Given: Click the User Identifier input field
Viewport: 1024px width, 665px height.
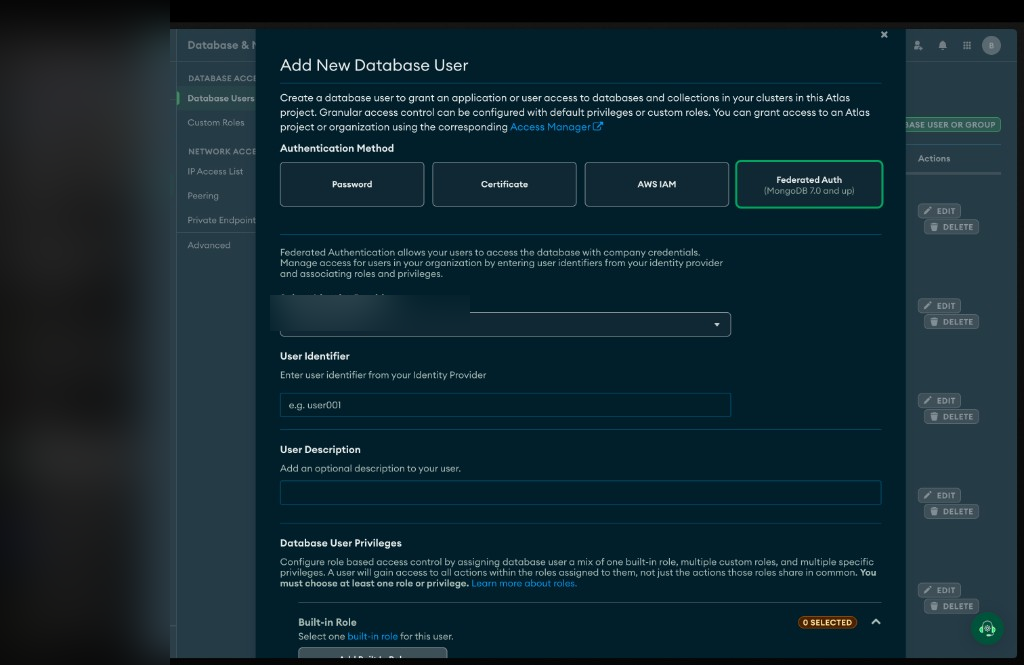Looking at the screenshot, I should tap(505, 405).
